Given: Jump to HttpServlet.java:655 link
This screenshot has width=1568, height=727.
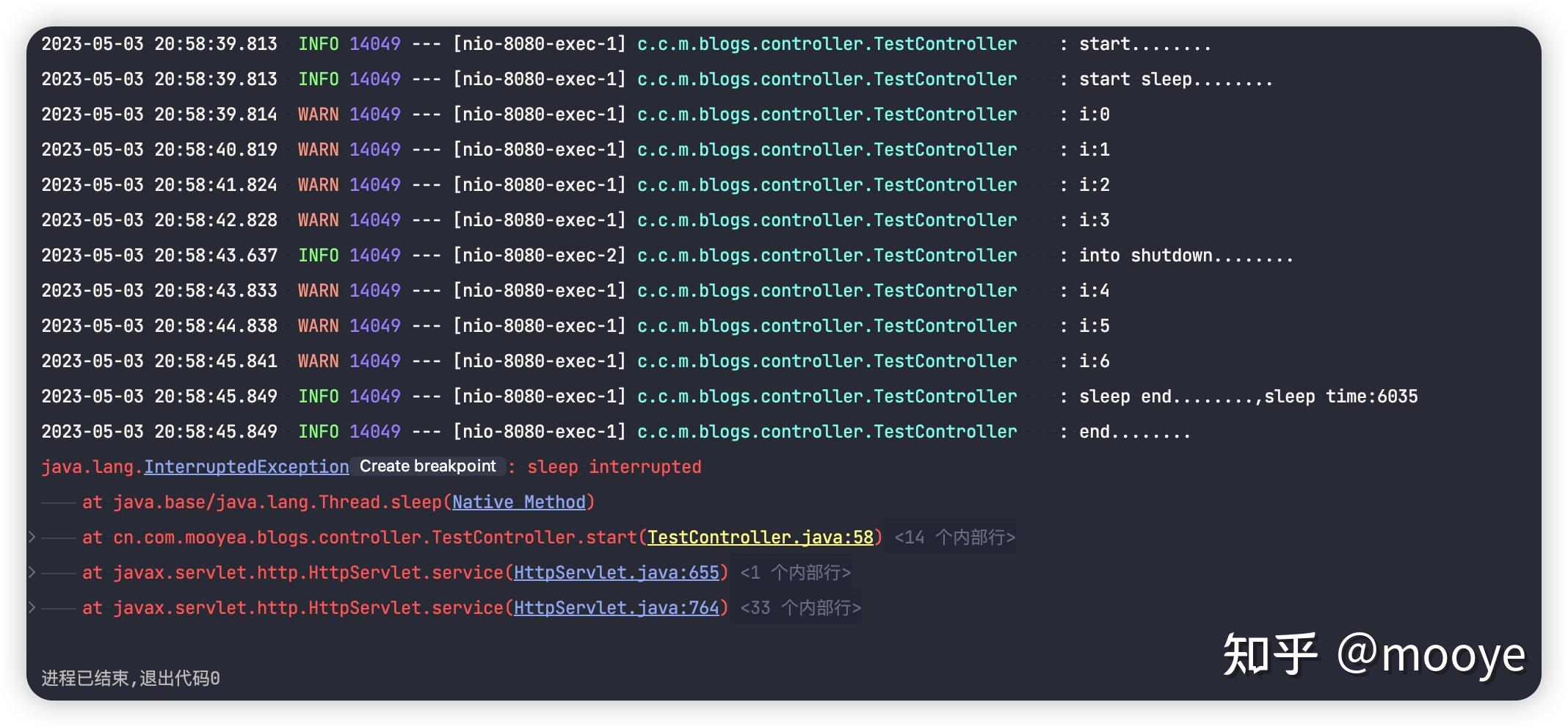Looking at the screenshot, I should [x=616, y=573].
